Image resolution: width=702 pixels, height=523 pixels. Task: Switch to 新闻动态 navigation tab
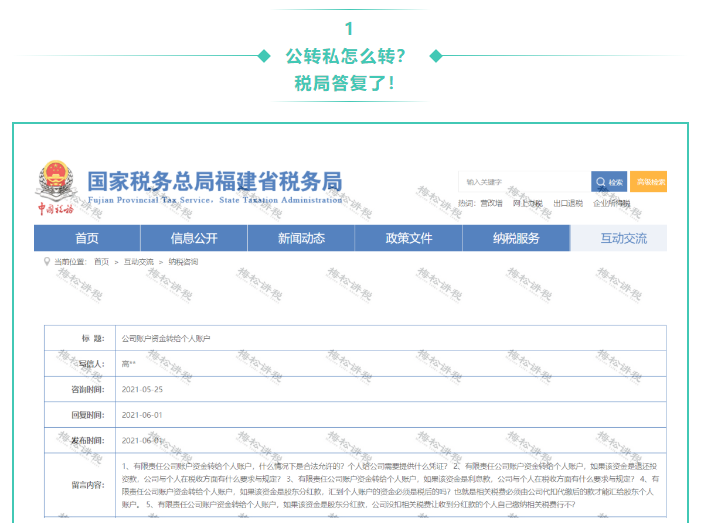pos(301,238)
